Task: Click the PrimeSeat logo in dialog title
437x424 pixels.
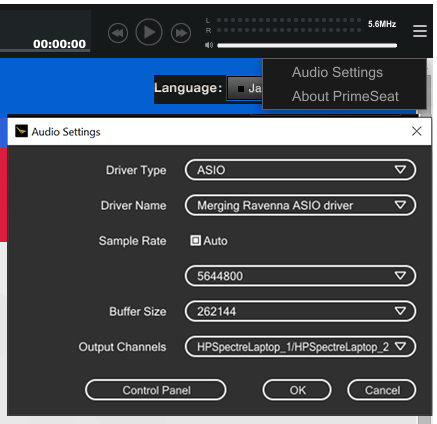Action: (x=21, y=131)
